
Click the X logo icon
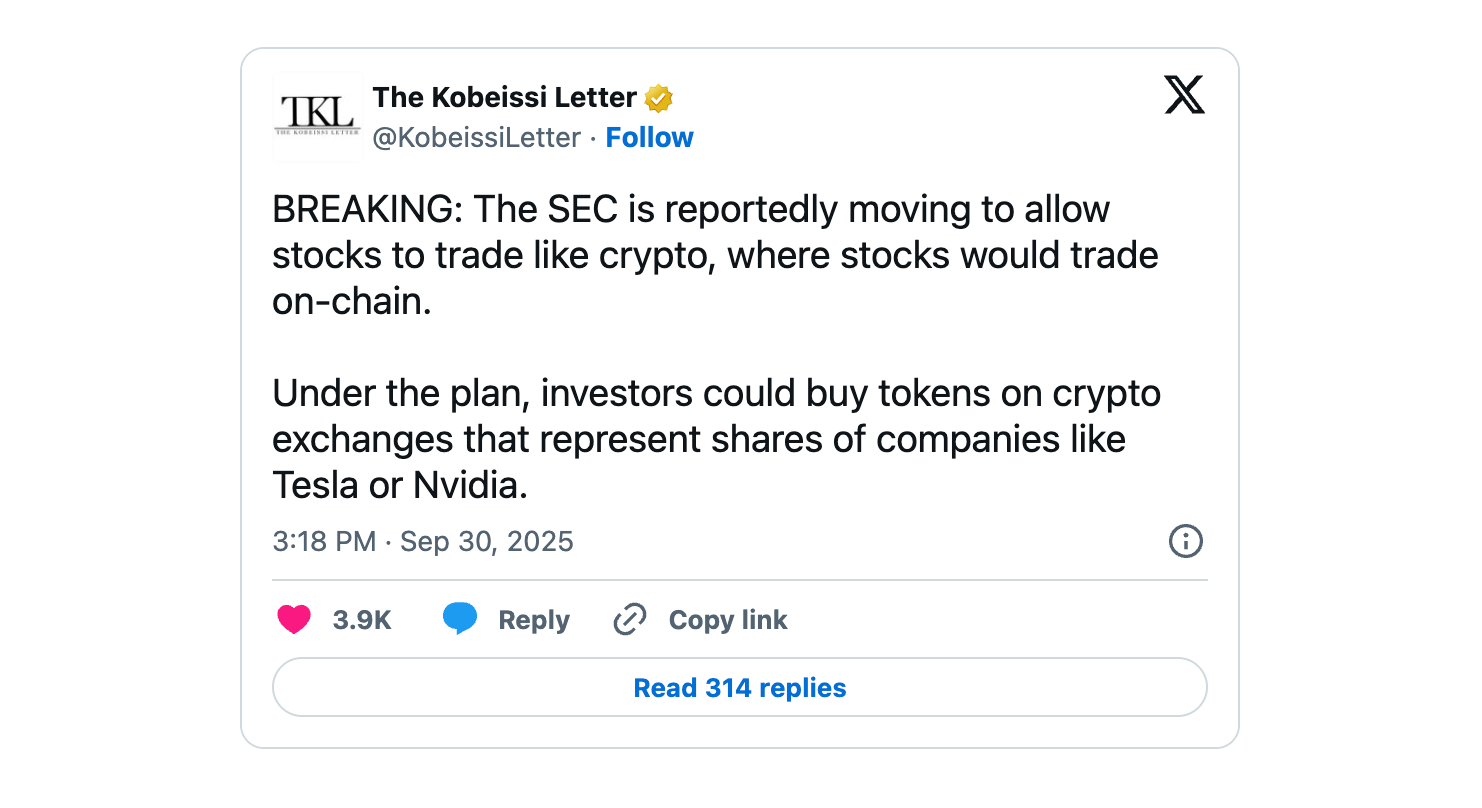coord(1184,96)
